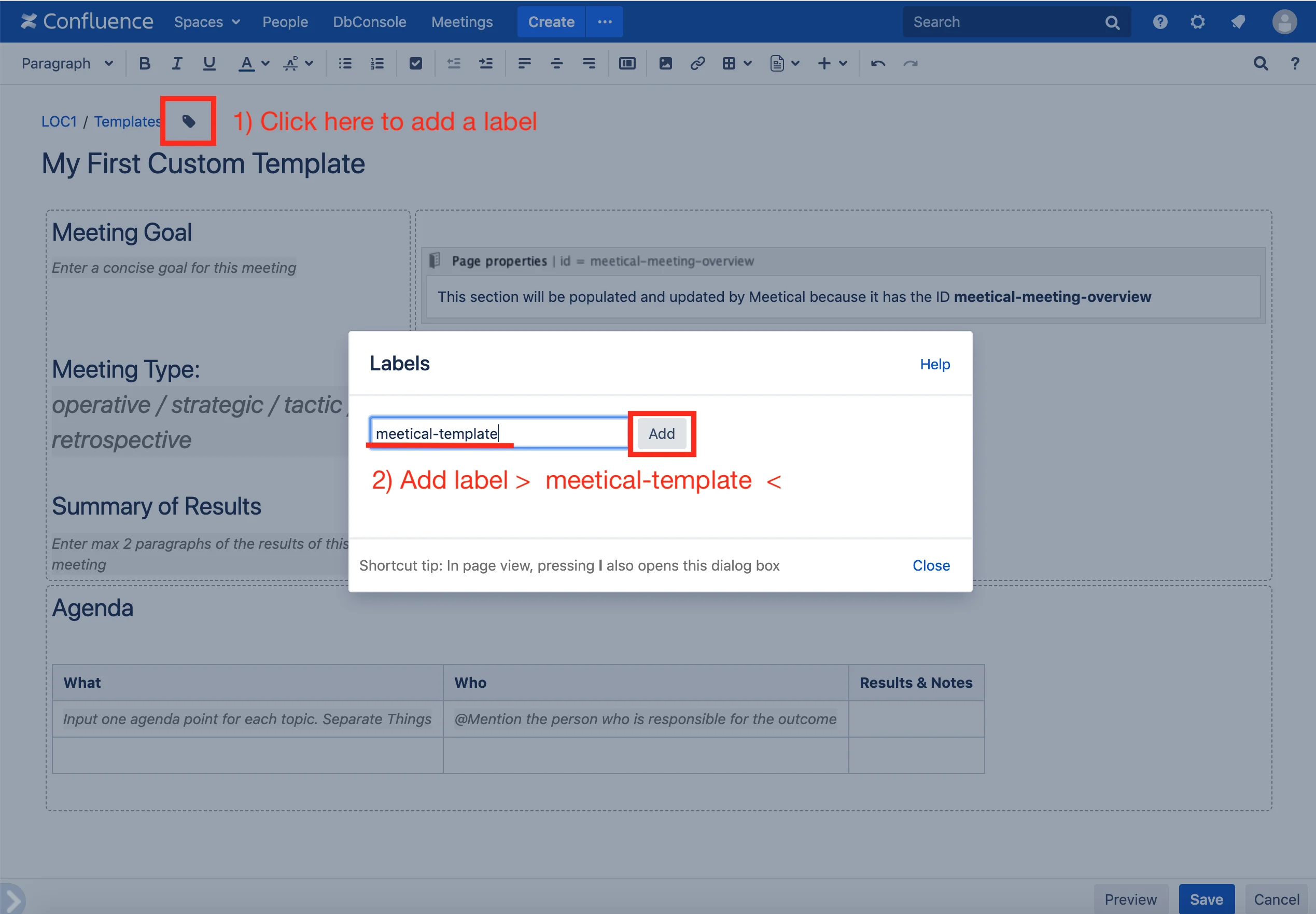Click the table icon in toolbar
The height and width of the screenshot is (914, 1316).
point(729,64)
